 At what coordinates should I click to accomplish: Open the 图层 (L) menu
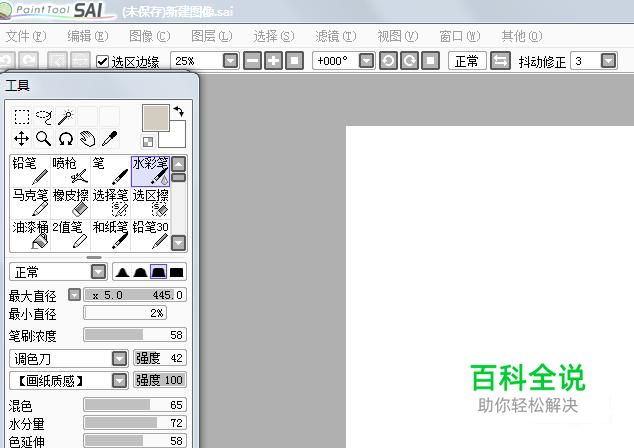point(211,36)
